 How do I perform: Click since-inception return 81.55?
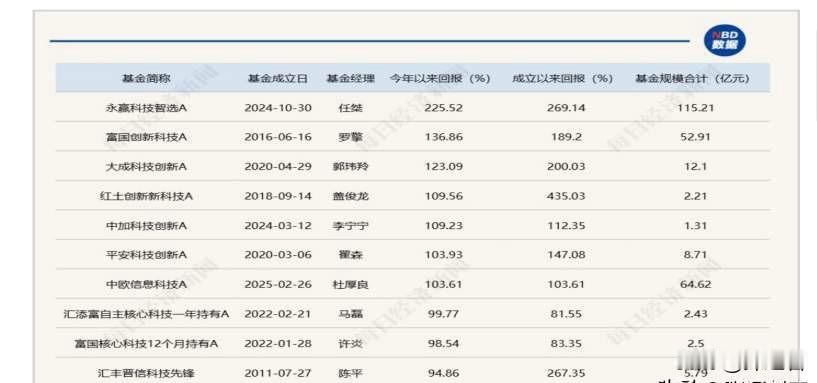tap(566, 314)
